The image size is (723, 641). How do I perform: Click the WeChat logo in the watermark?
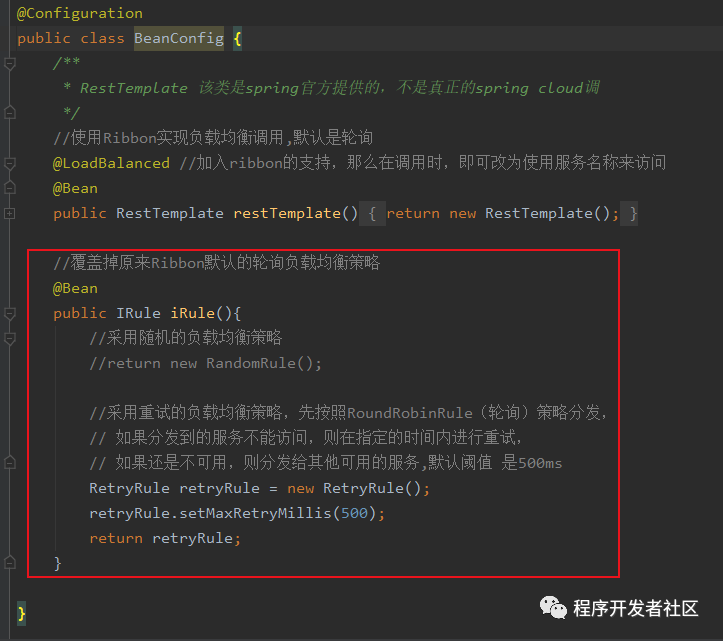553,607
